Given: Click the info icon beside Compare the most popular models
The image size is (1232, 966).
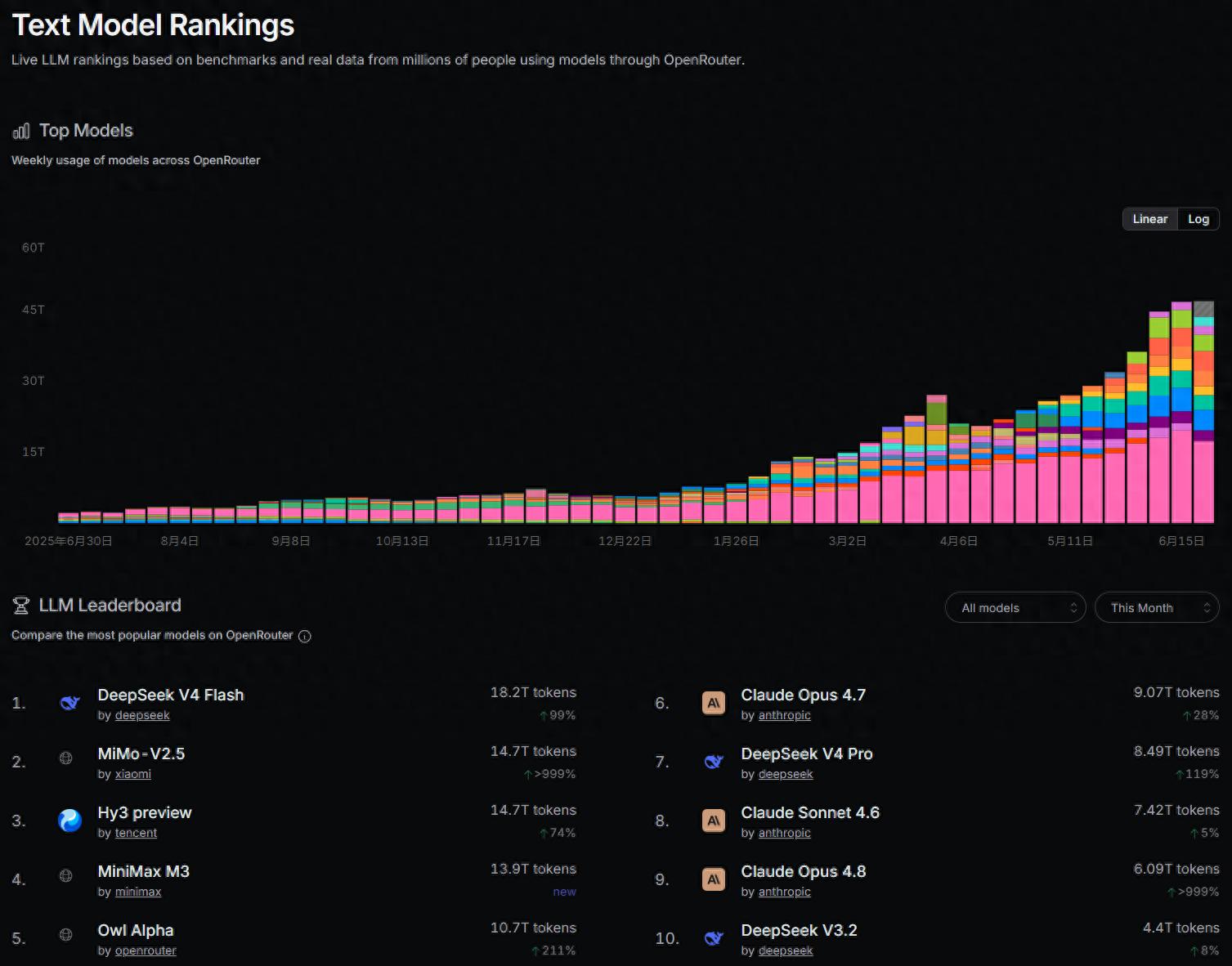Looking at the screenshot, I should click(305, 637).
